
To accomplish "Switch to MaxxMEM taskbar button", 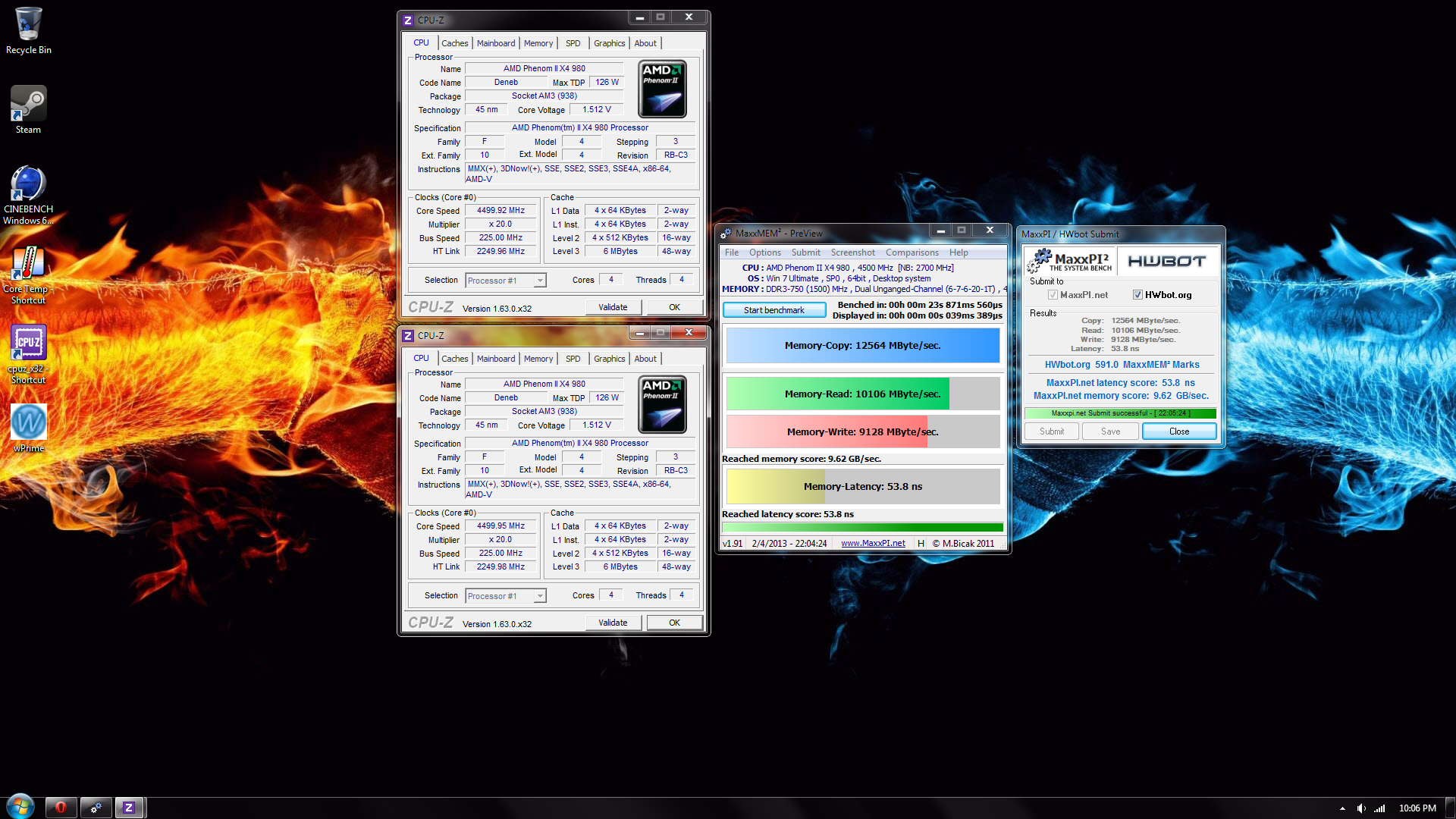I will click(x=96, y=808).
